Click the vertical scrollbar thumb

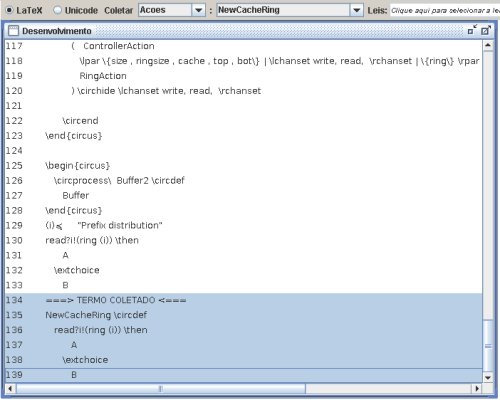tap(488, 347)
